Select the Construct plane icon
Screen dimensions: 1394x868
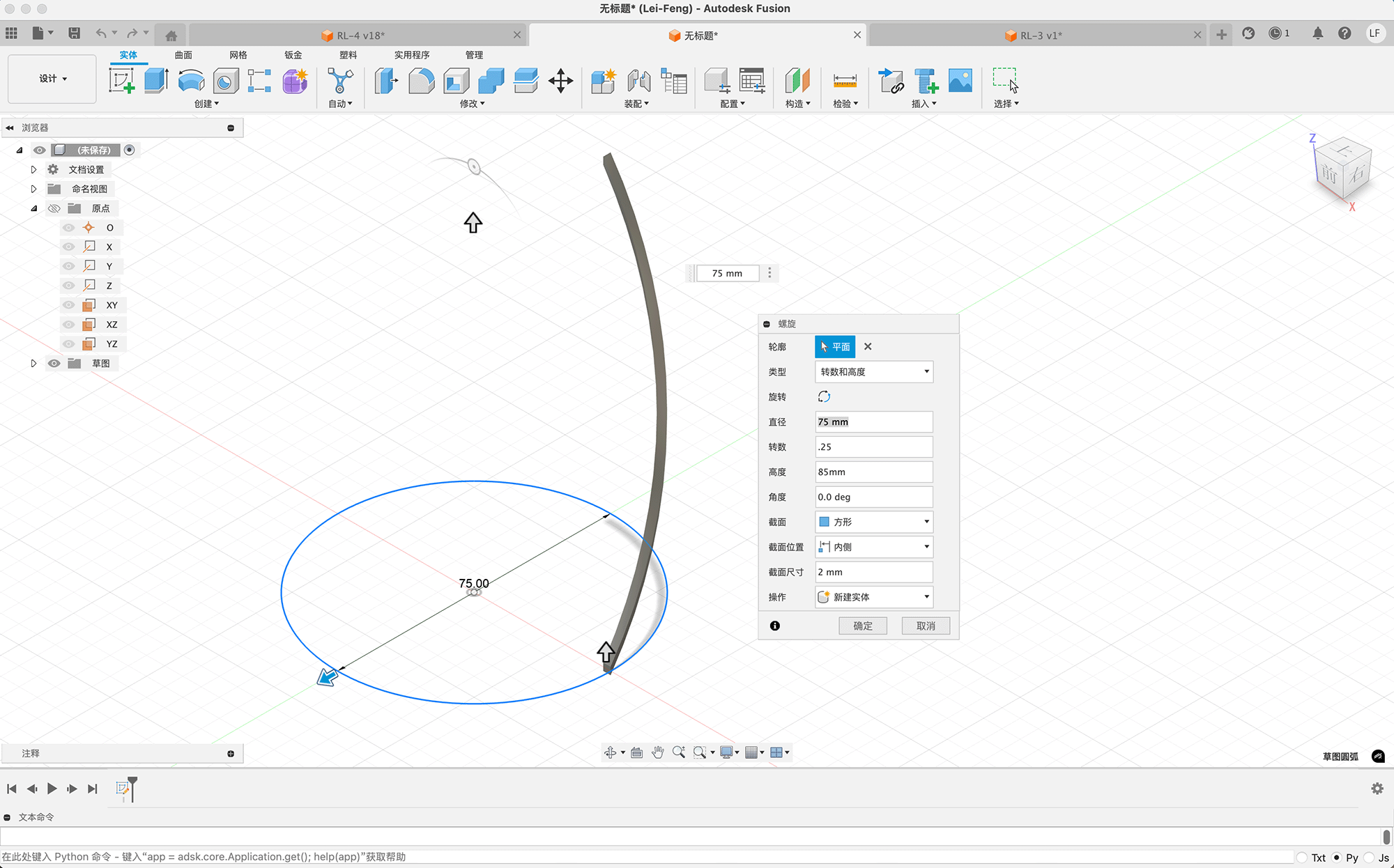(x=797, y=81)
